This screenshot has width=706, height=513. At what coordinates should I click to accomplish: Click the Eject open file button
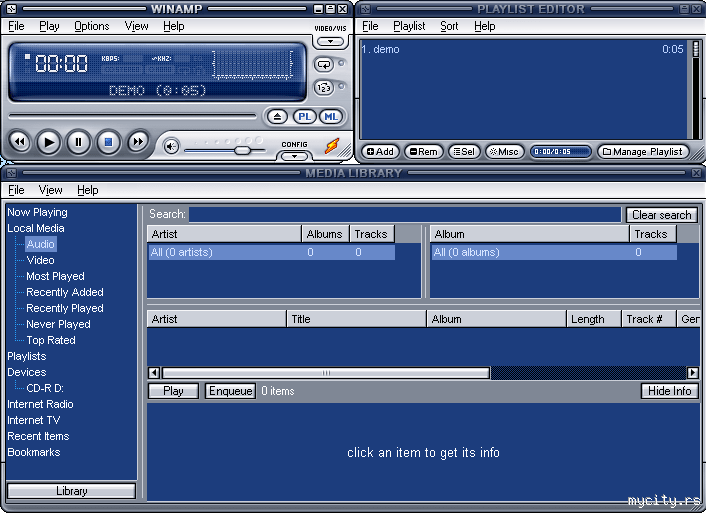[277, 117]
